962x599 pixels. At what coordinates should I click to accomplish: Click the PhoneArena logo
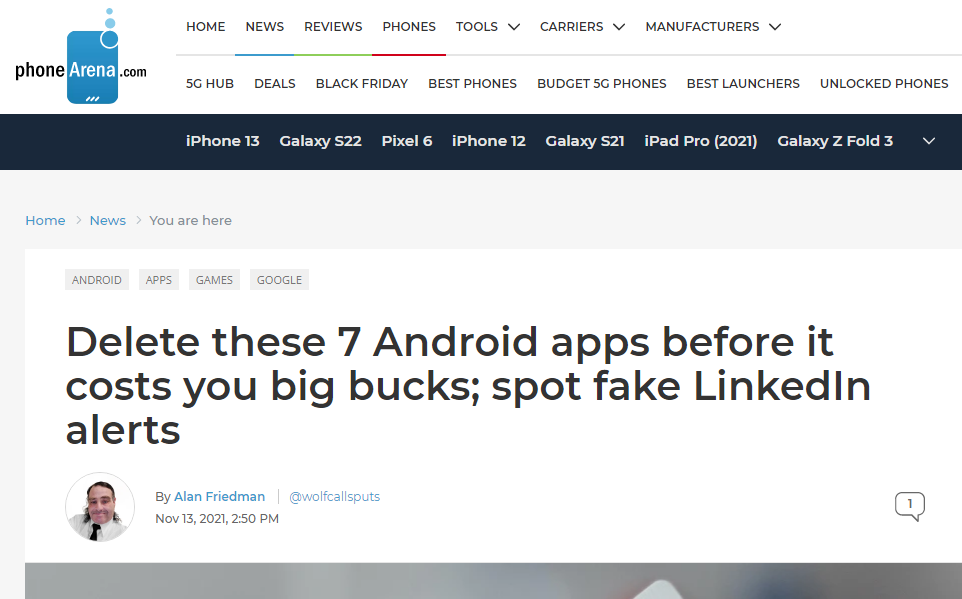[x=81, y=56]
